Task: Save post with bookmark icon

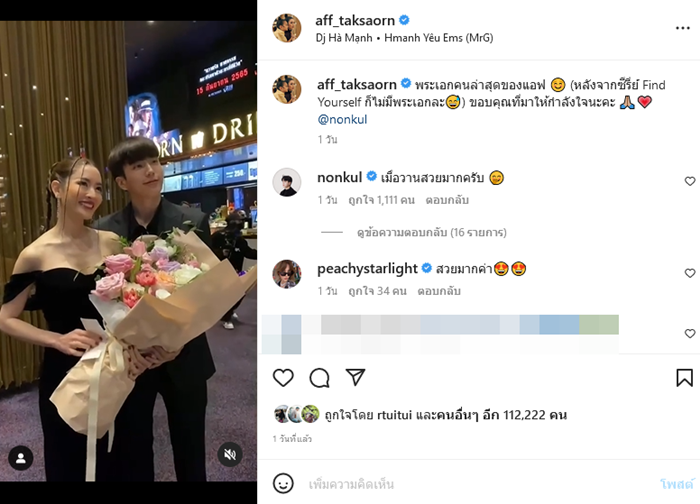Action: [684, 378]
